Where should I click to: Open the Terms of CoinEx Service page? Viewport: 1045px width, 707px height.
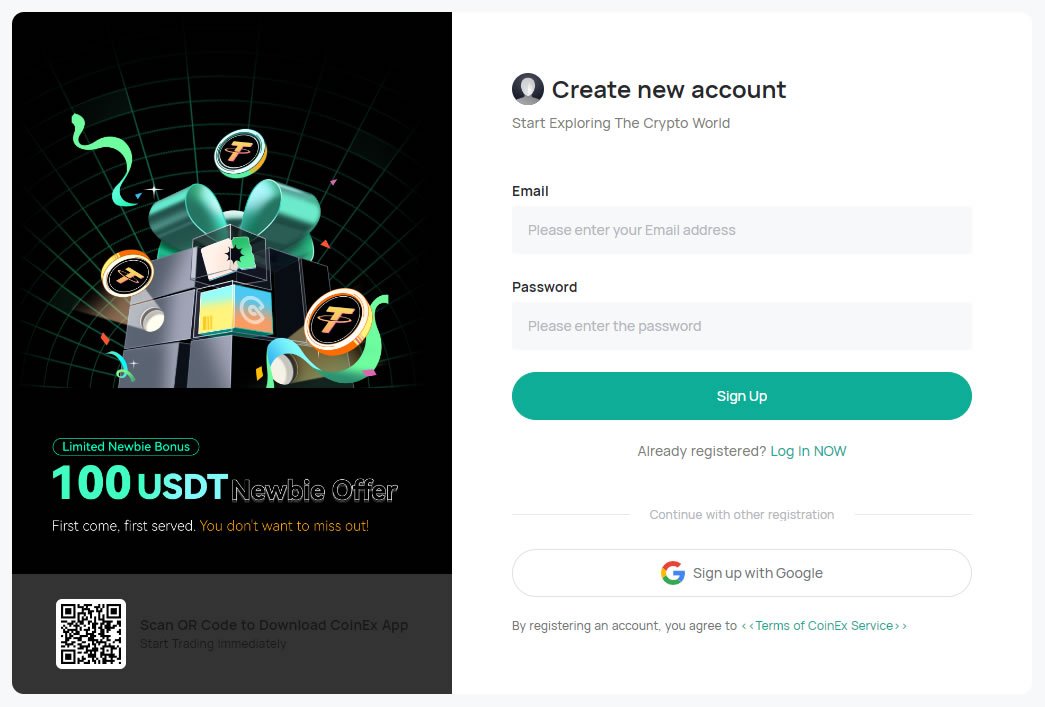click(825, 625)
